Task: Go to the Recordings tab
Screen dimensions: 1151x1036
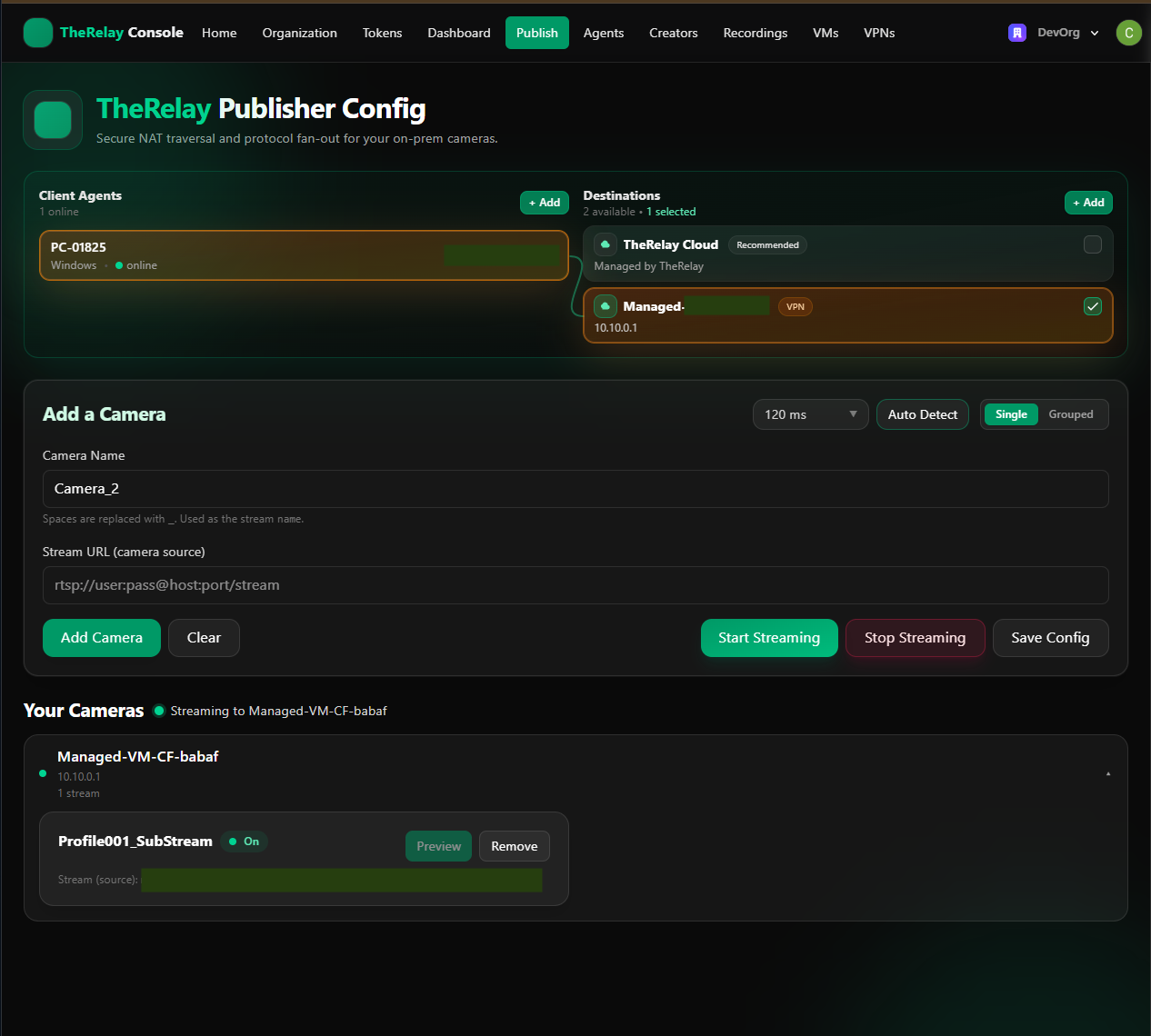Action: (755, 33)
